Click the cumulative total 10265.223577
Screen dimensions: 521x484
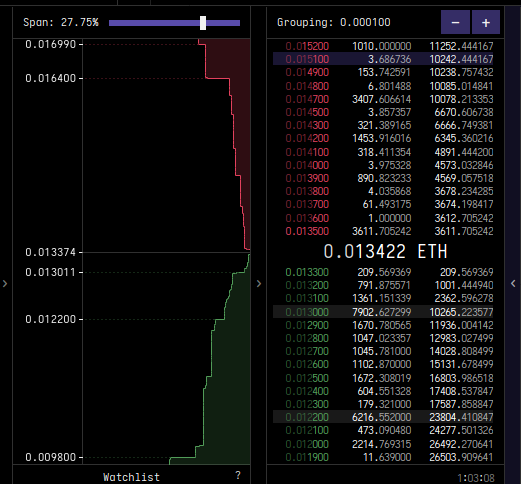point(461,312)
